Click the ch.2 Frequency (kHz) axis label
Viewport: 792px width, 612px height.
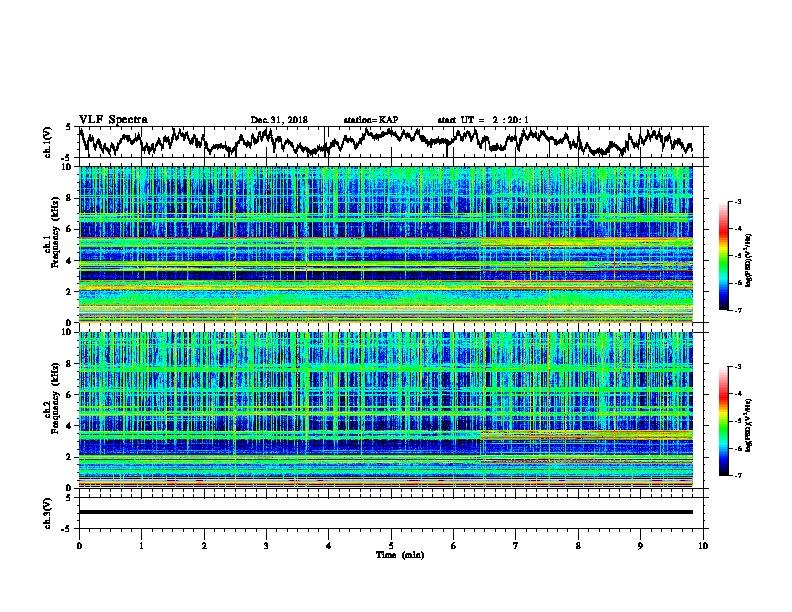51,398
